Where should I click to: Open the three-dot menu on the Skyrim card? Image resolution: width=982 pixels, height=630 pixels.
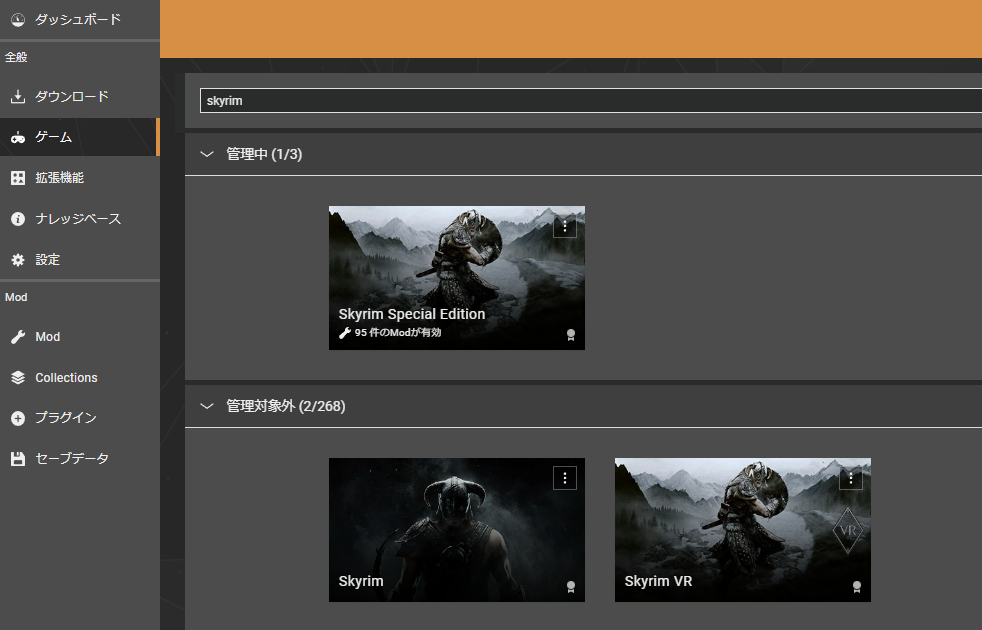click(x=565, y=478)
